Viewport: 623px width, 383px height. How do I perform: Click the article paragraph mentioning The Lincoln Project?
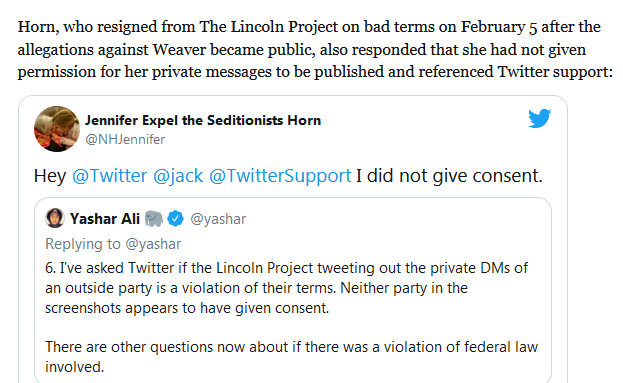(x=315, y=49)
